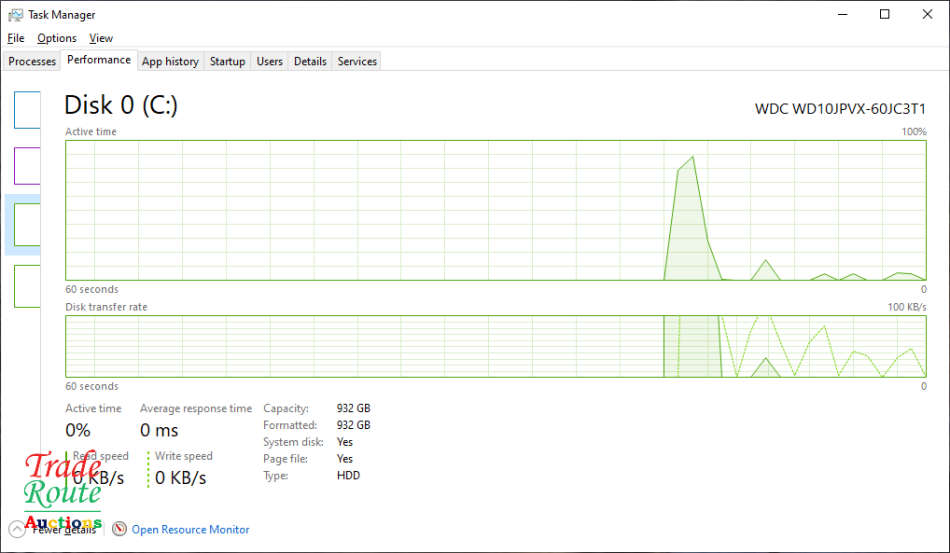Select the bottom green graph thumbnail in sidebar
Viewport: 950px width, 553px height.
(27, 286)
